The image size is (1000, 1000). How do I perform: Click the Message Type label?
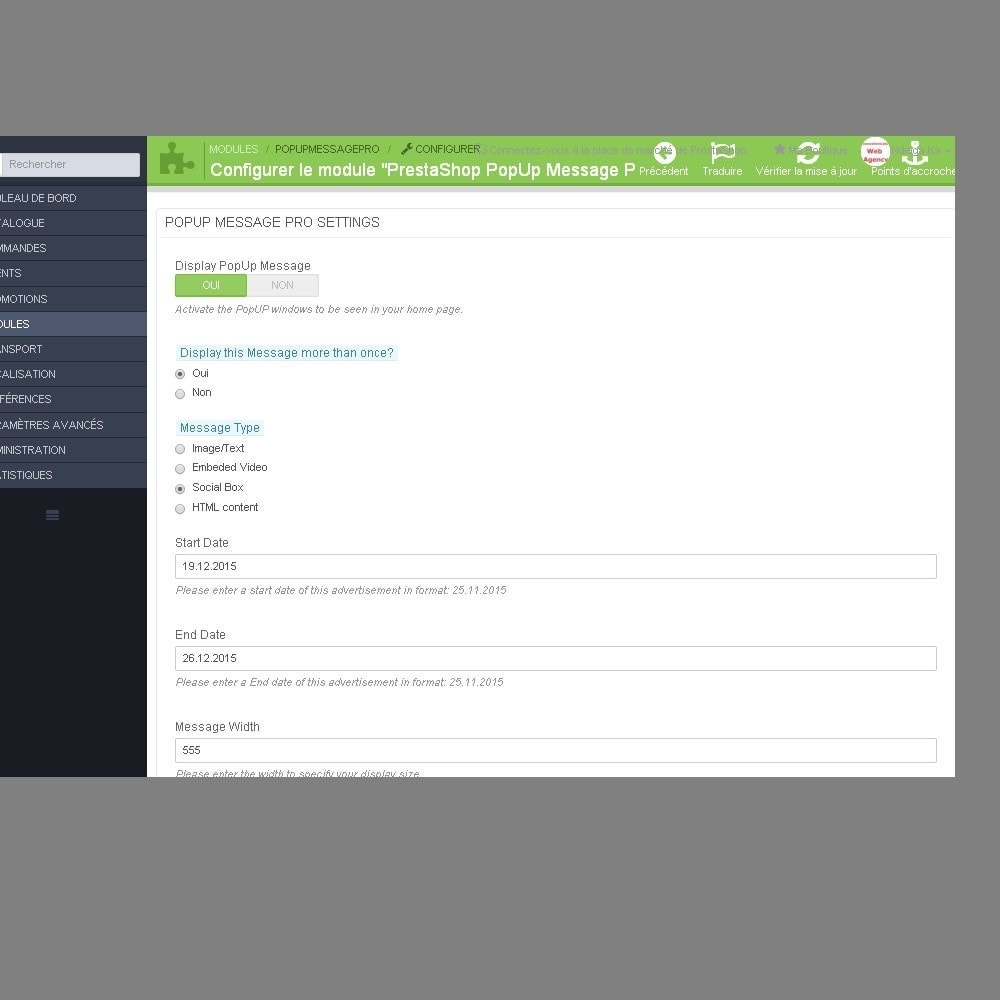pos(219,428)
